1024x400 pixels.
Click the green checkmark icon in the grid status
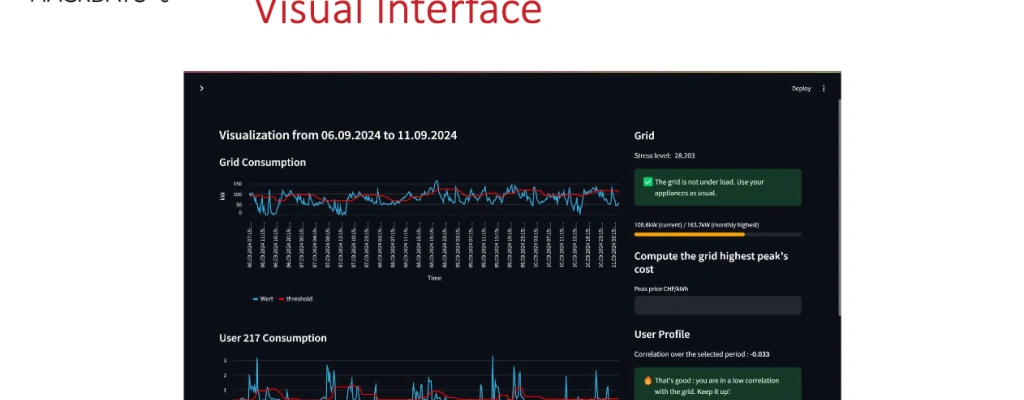[x=648, y=182]
